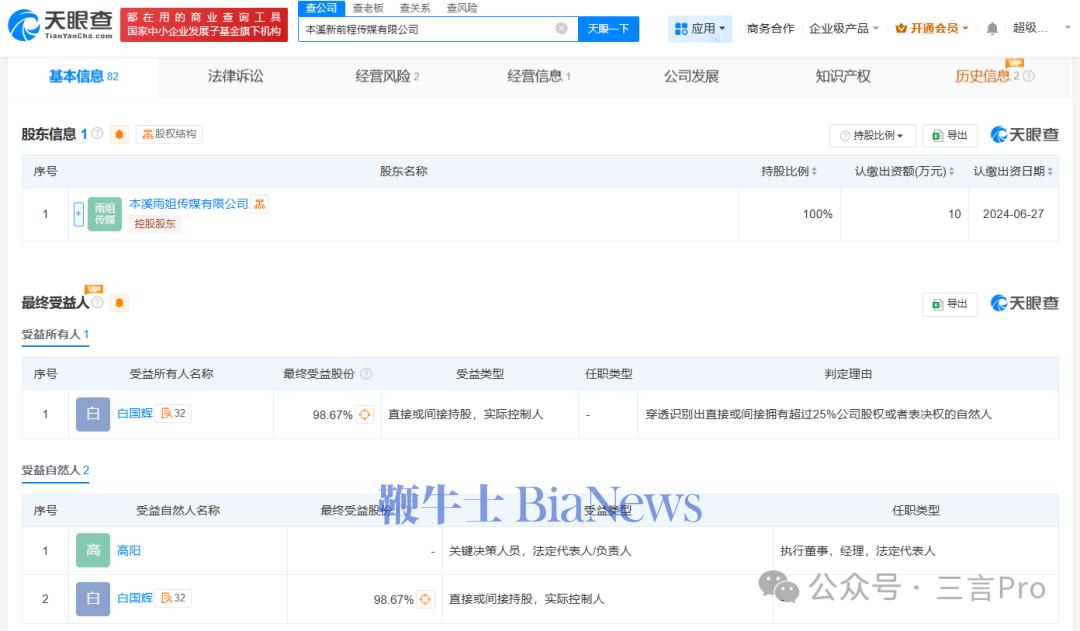This screenshot has height=631, width=1080.
Task: Open the 高 avatar for 高阳
Action: [x=93, y=550]
